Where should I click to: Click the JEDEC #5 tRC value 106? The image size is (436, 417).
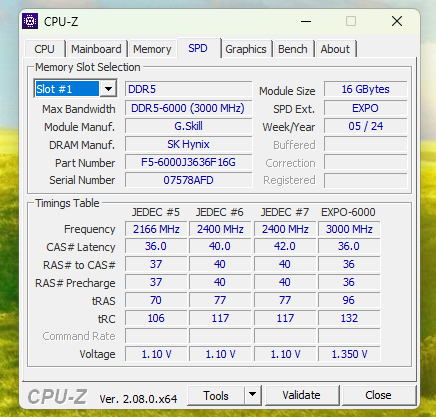156,318
